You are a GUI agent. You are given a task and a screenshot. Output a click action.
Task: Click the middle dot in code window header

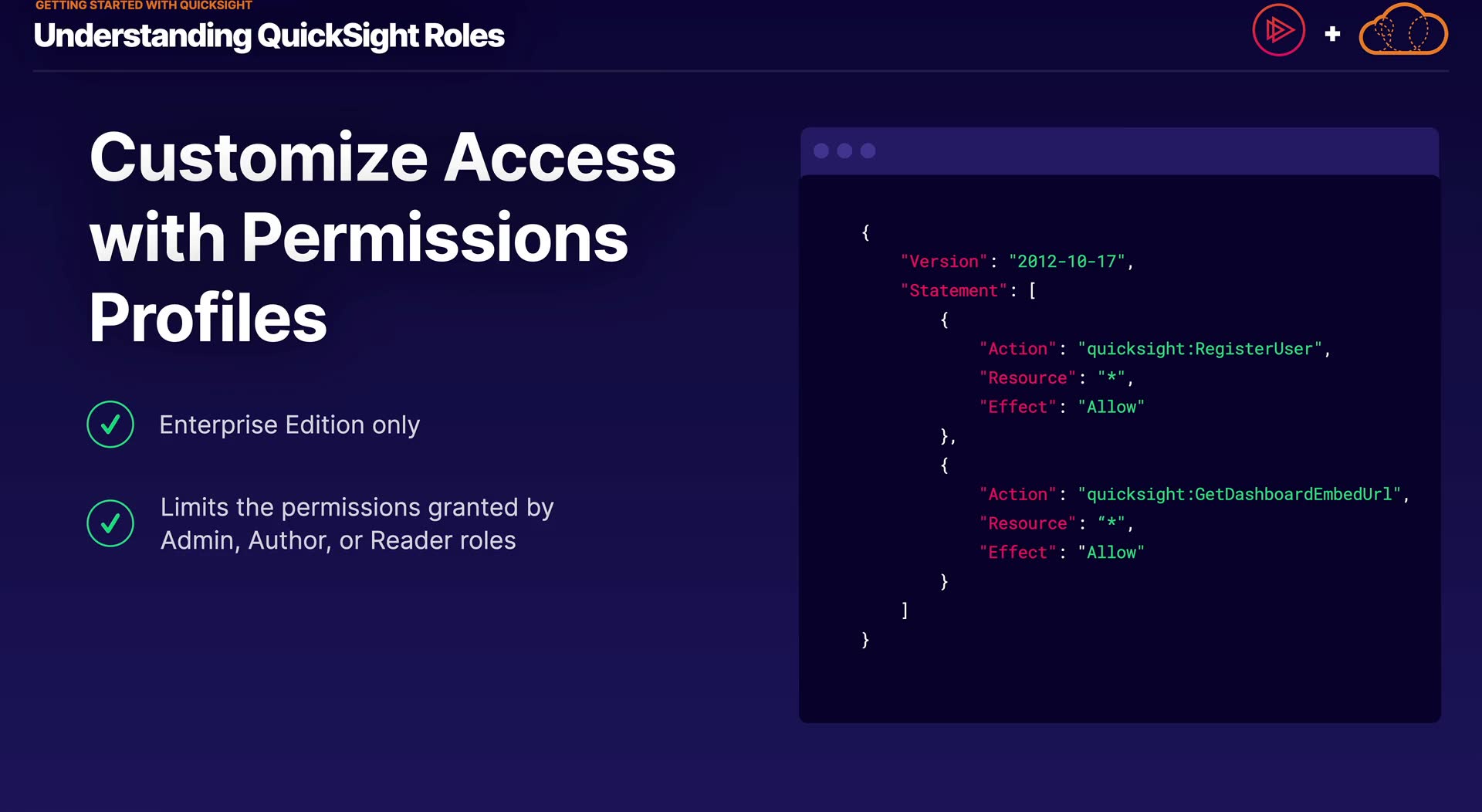point(844,151)
